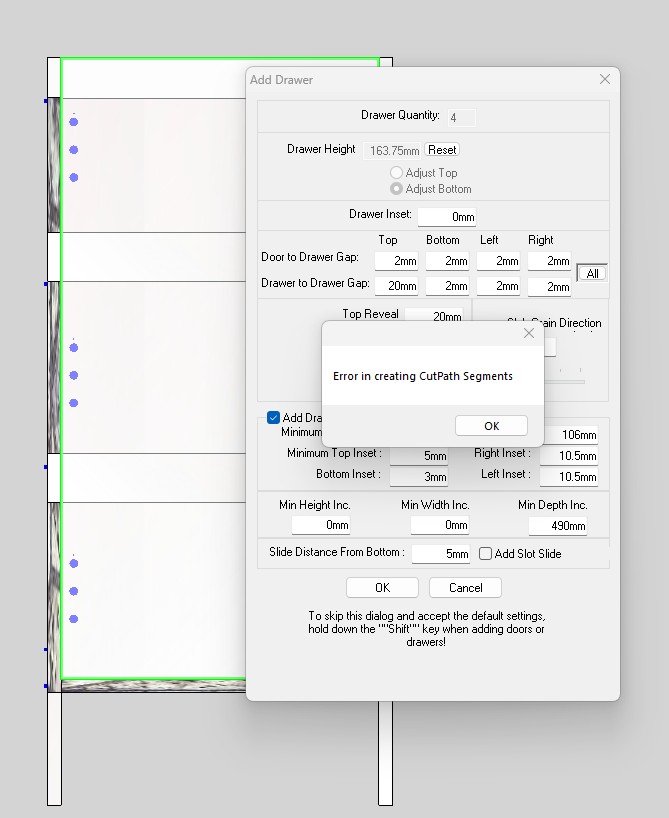Viewport: 669px width, 818px height.
Task: Edit Door to Drawer Gap Top value
Action: (x=396, y=261)
